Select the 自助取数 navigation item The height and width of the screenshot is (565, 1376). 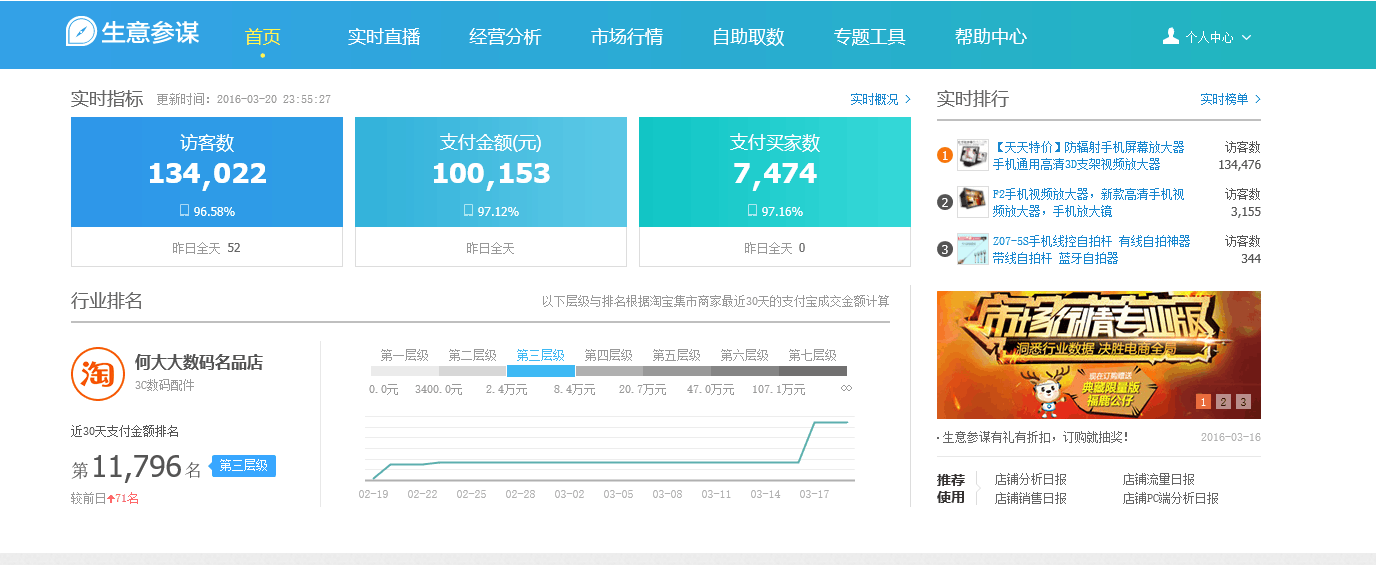click(748, 37)
